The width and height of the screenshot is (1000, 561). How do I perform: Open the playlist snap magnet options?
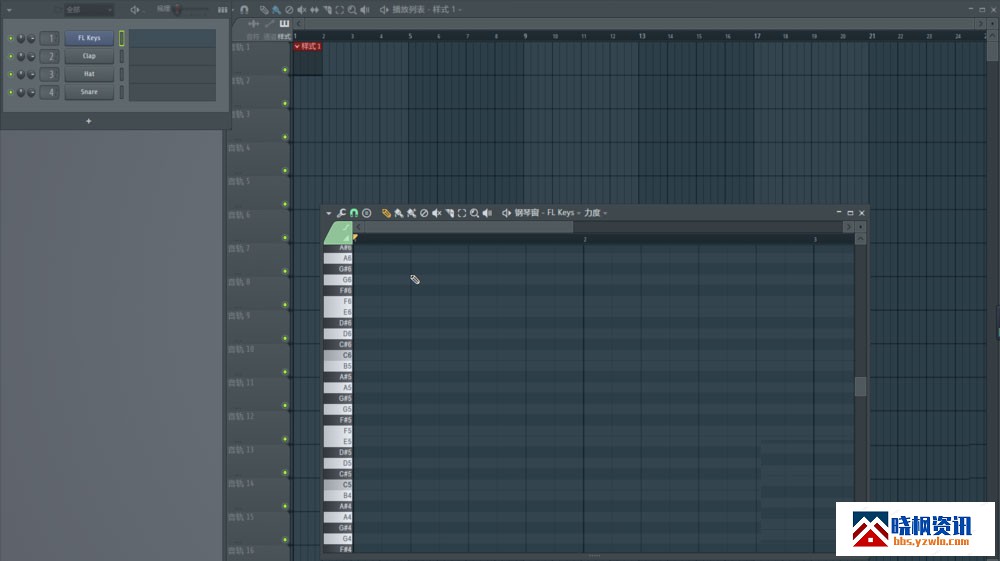click(244, 10)
